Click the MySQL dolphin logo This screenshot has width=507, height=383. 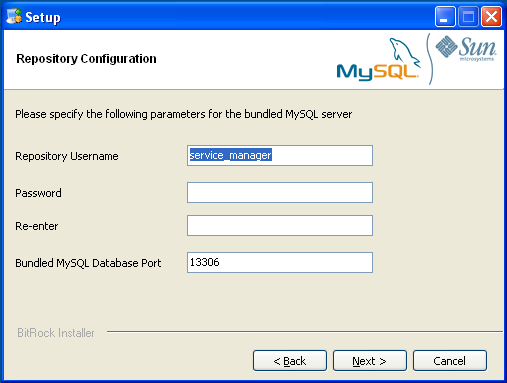coord(379,59)
